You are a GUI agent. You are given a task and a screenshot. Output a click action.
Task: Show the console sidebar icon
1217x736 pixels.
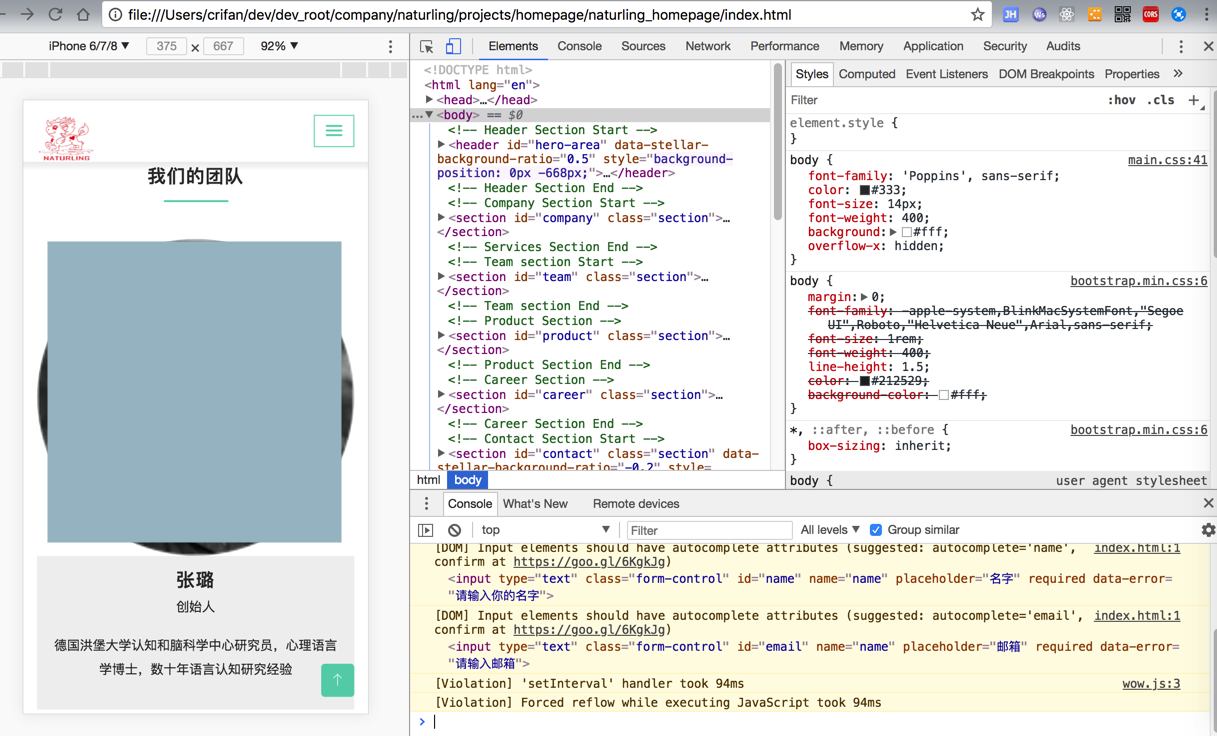pyautogui.click(x=426, y=530)
